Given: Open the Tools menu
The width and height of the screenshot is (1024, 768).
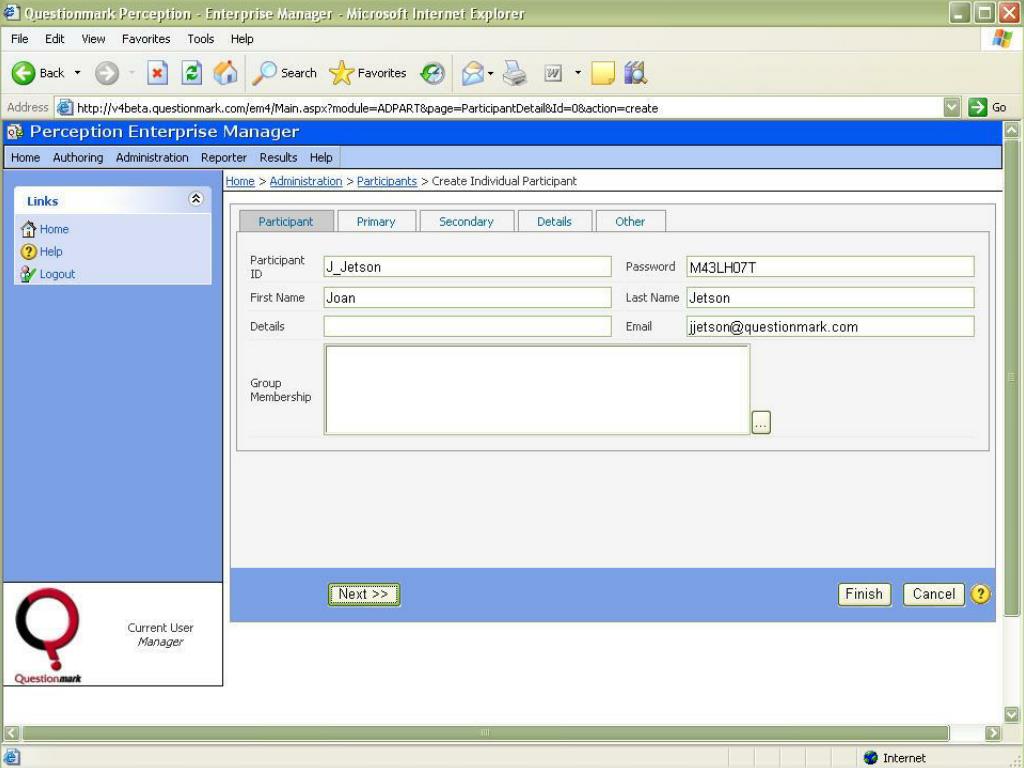Looking at the screenshot, I should pos(200,39).
